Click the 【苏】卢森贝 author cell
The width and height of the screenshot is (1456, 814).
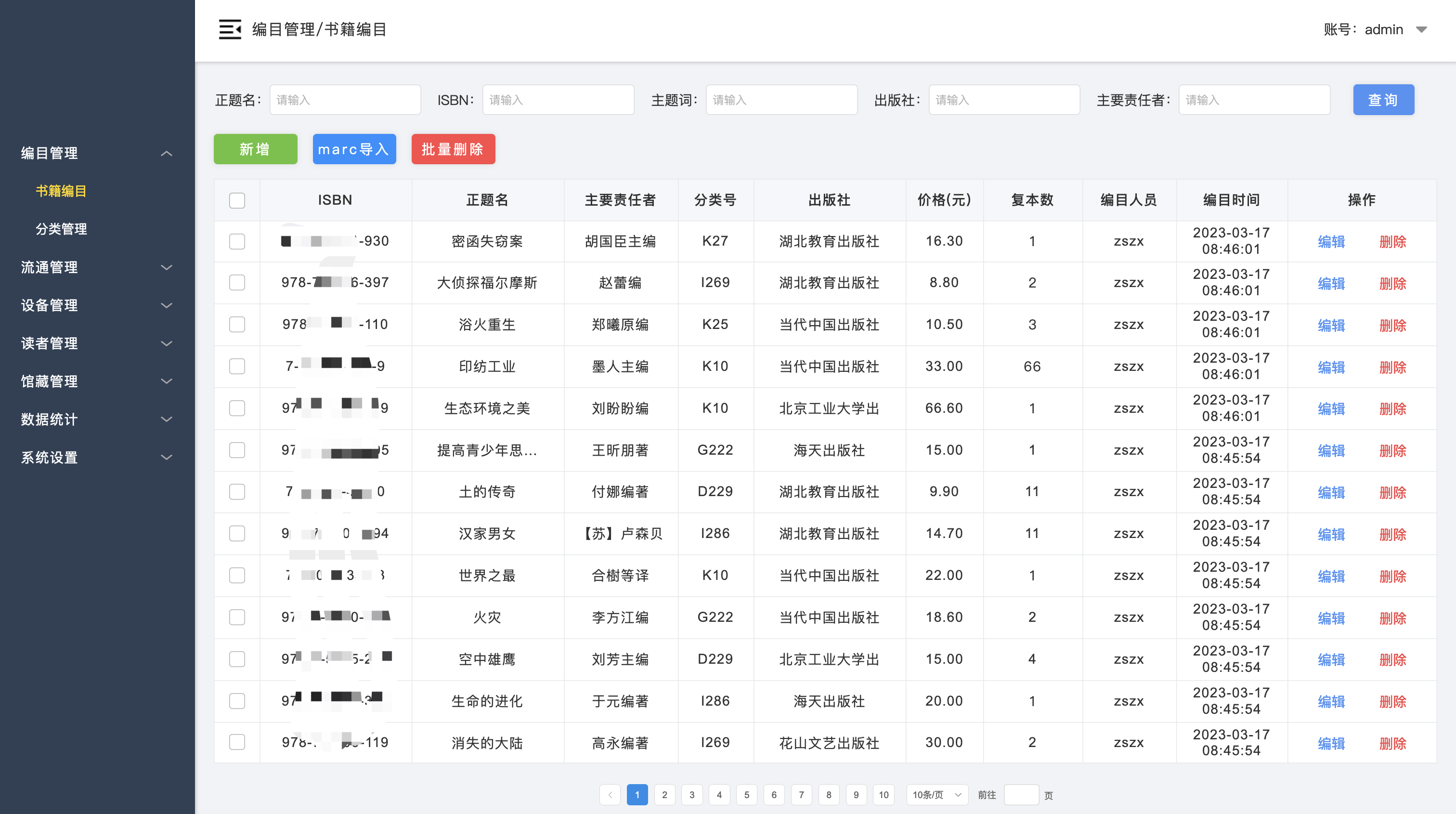pos(621,534)
